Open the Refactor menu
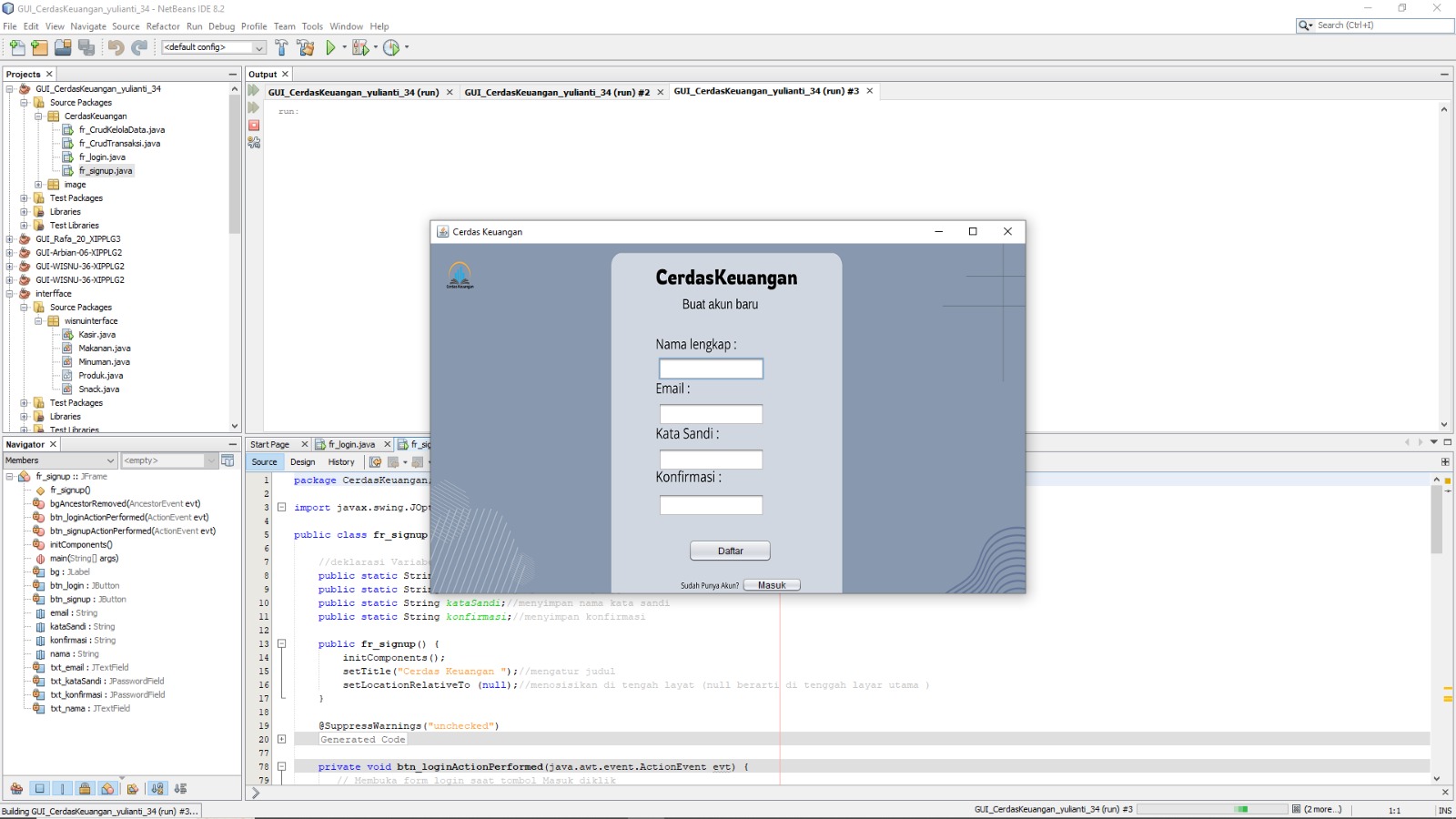The height and width of the screenshot is (819, 1456). pyautogui.click(x=163, y=26)
